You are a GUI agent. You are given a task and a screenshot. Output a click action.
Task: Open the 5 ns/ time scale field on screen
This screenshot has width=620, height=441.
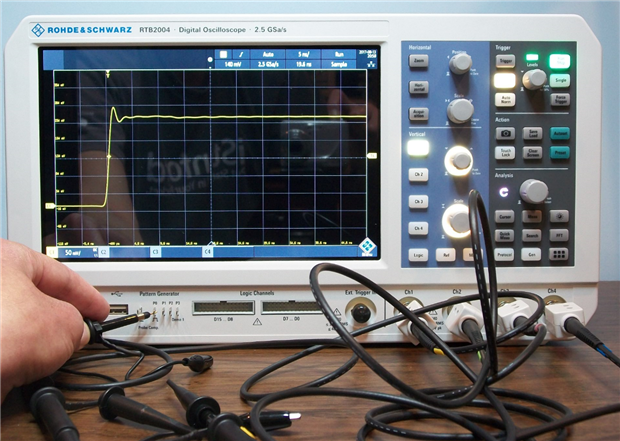(303, 55)
